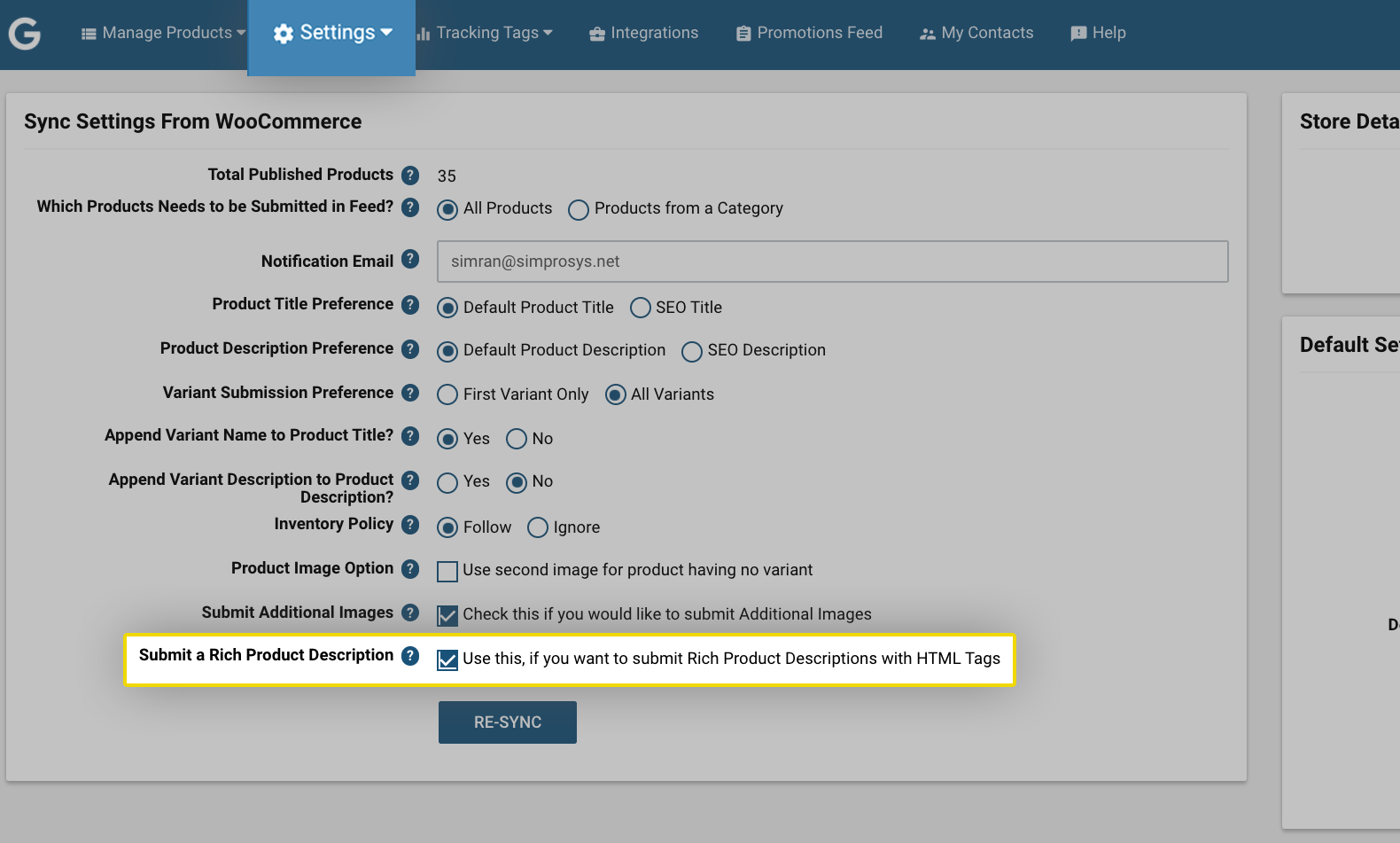Open the Integrations menu item
The image size is (1400, 843).
pyautogui.click(x=644, y=33)
